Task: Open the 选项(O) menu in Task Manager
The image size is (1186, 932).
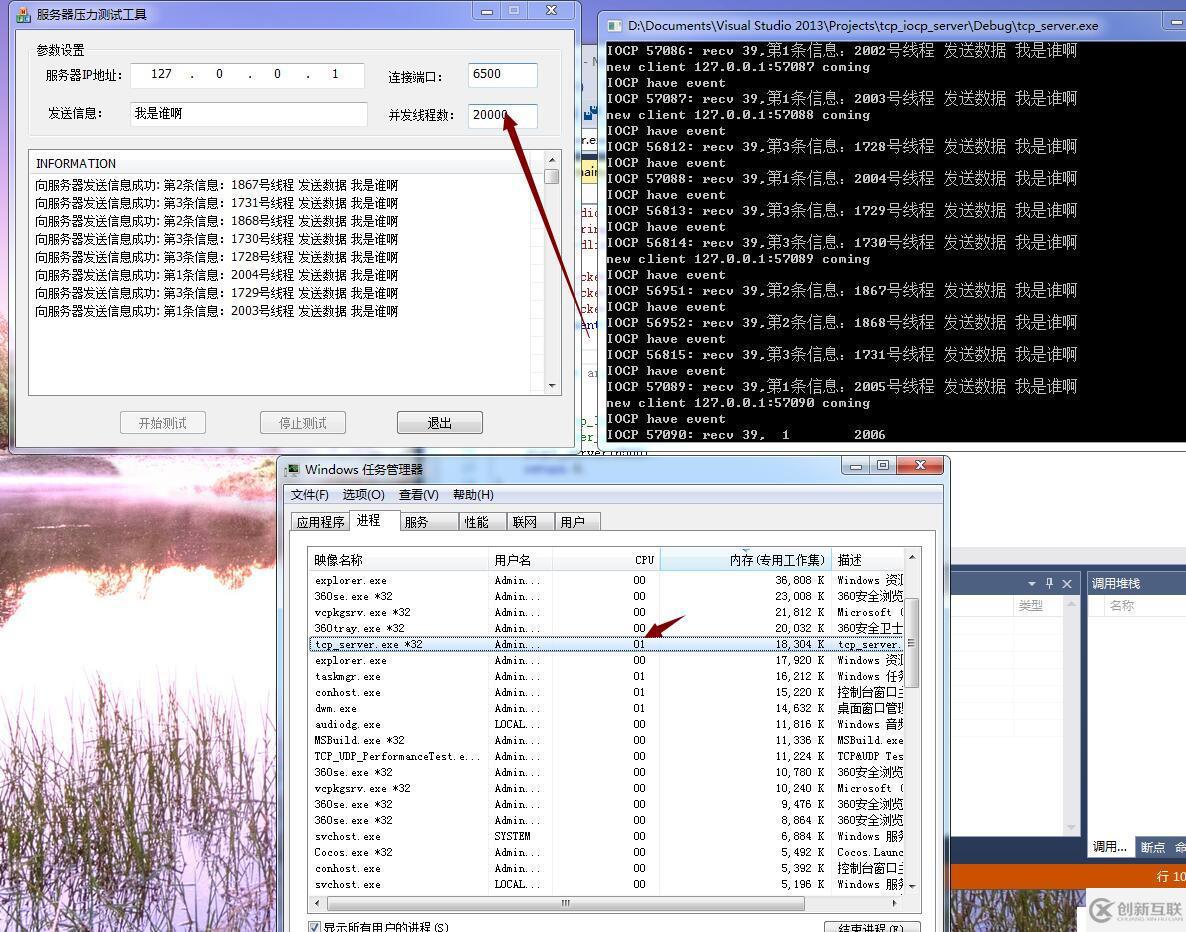Action: [364, 495]
